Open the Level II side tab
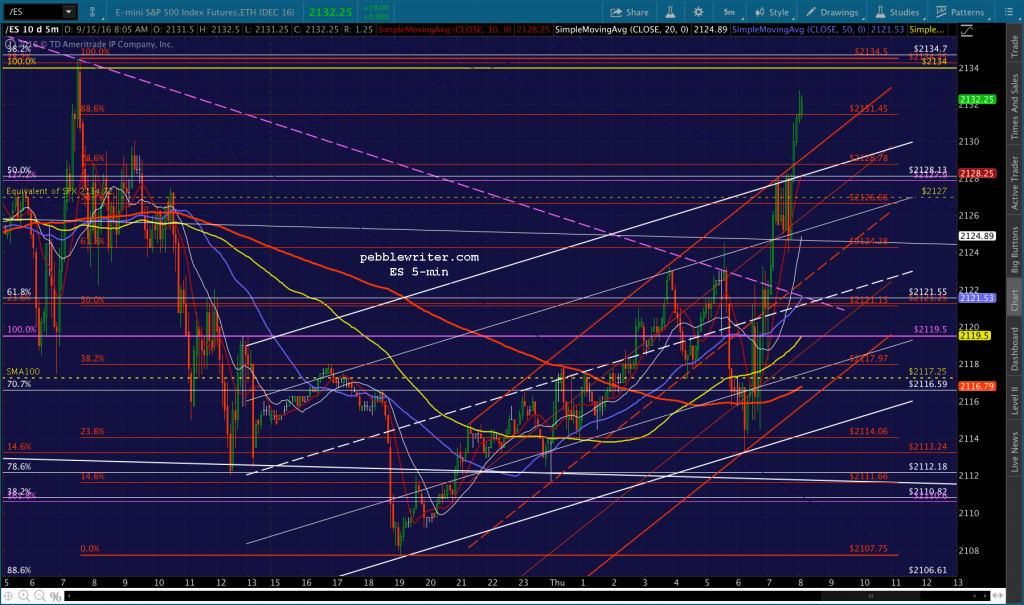1024x605 pixels. pos(1015,400)
